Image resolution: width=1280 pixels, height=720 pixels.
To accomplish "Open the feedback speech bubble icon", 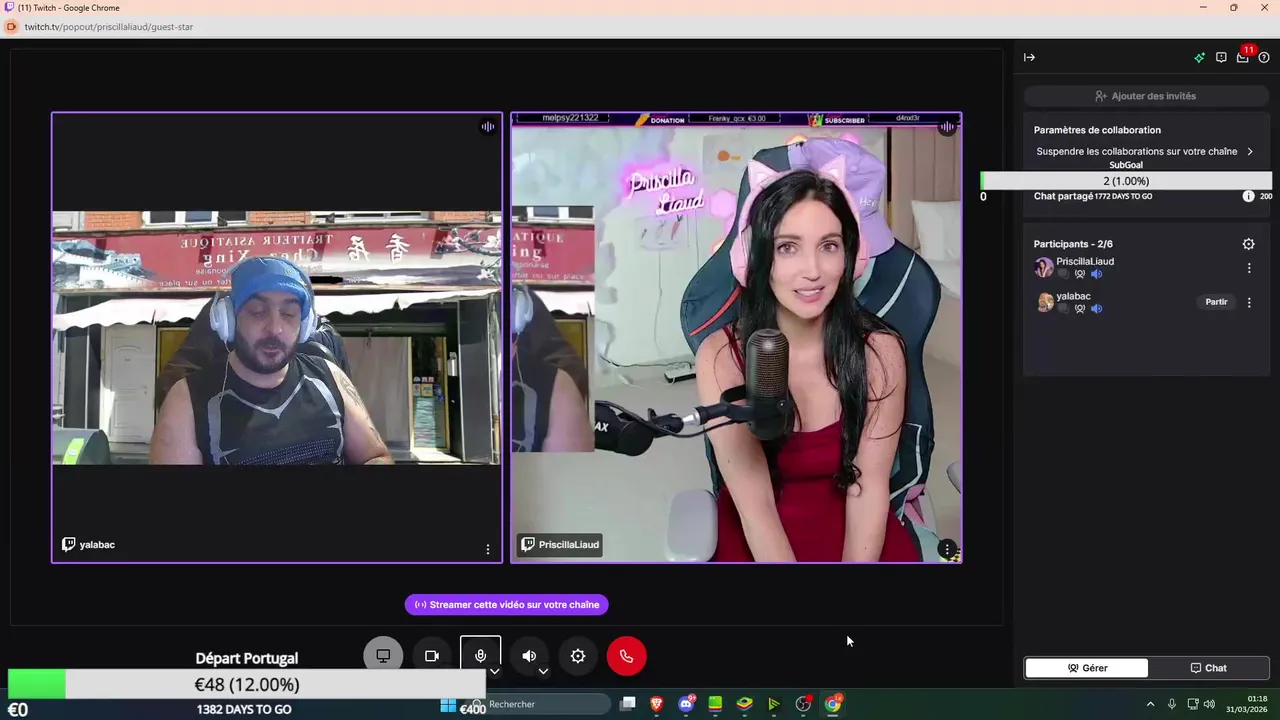I will point(1221,57).
